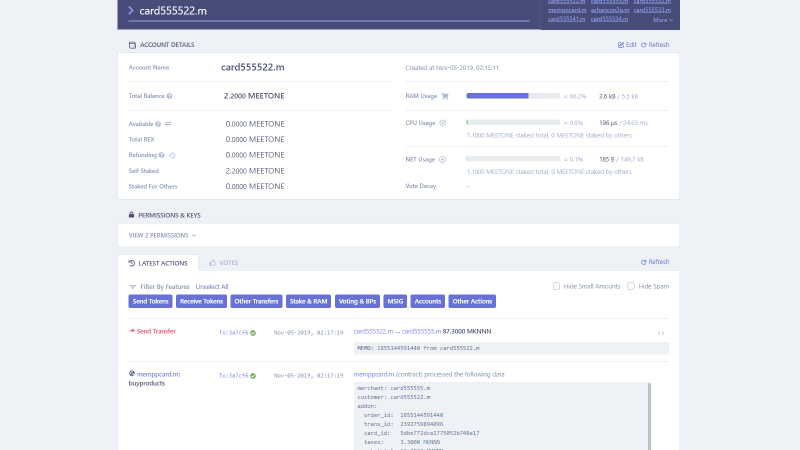Open recipient card555555.m link in transfer row
The image size is (800, 450).
[x=421, y=332]
